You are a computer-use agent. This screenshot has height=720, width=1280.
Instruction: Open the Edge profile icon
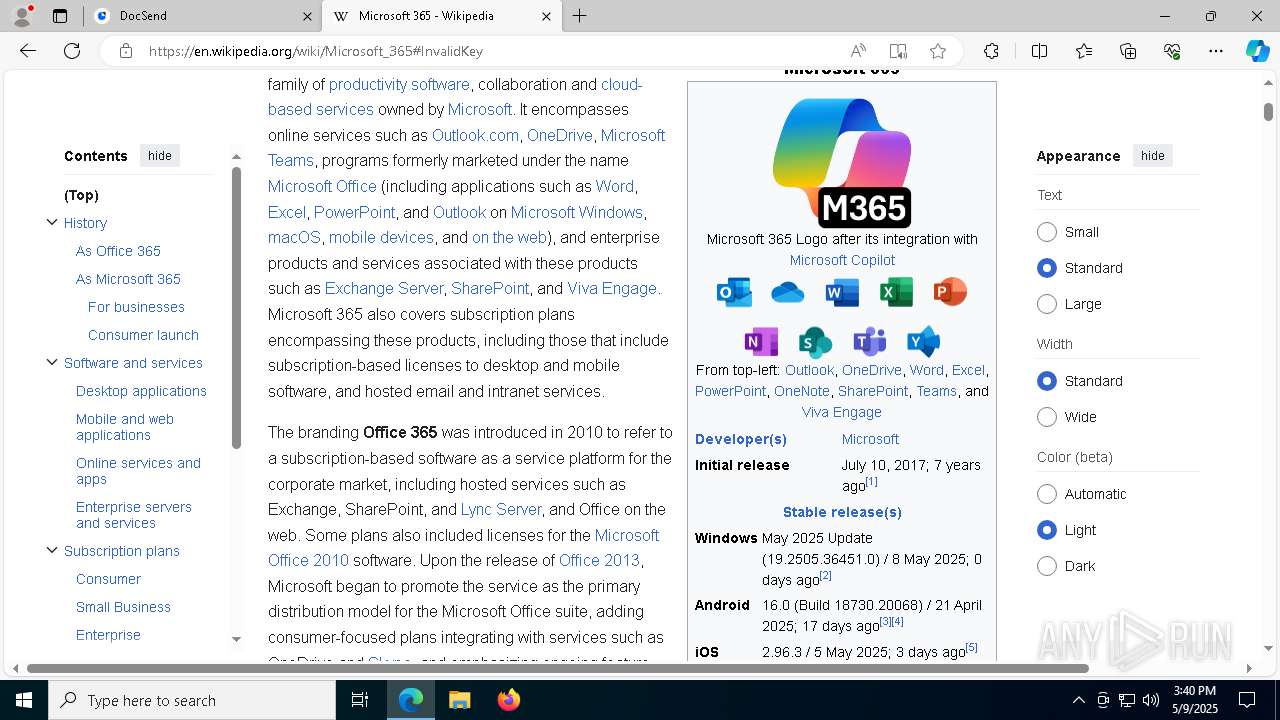point(22,16)
